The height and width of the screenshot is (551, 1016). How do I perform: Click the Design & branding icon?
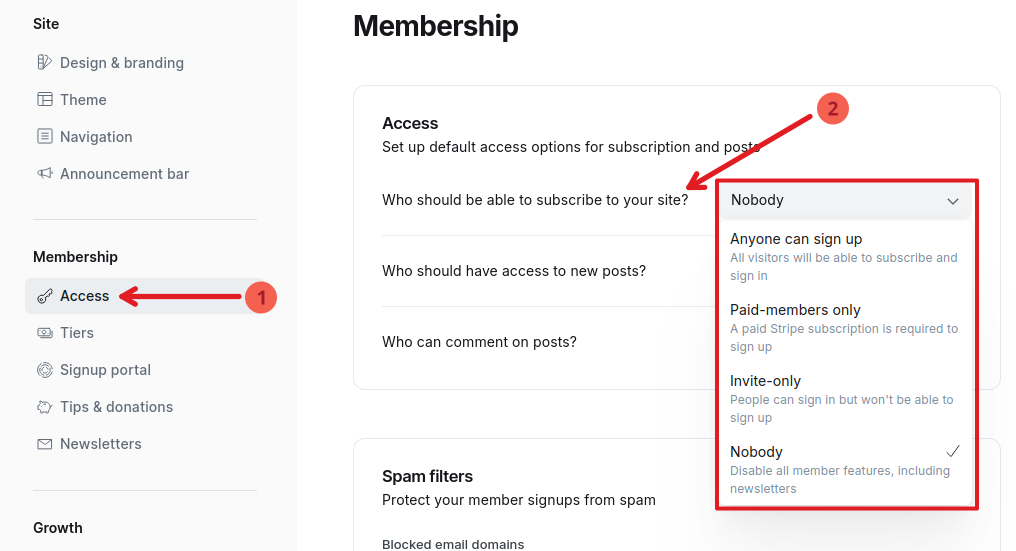pyautogui.click(x=44, y=63)
